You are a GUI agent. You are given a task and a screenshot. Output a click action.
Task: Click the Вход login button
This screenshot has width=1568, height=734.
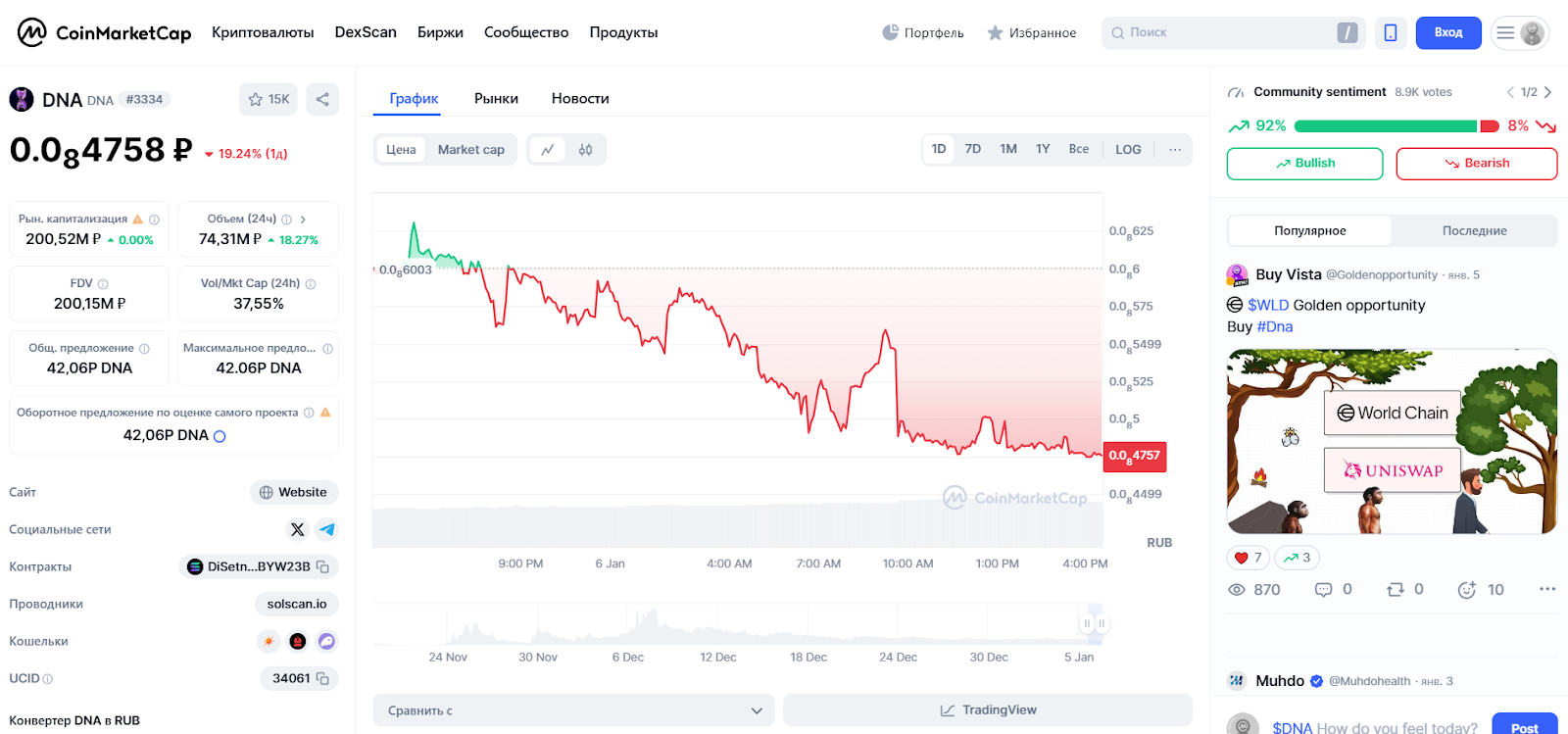pos(1448,32)
